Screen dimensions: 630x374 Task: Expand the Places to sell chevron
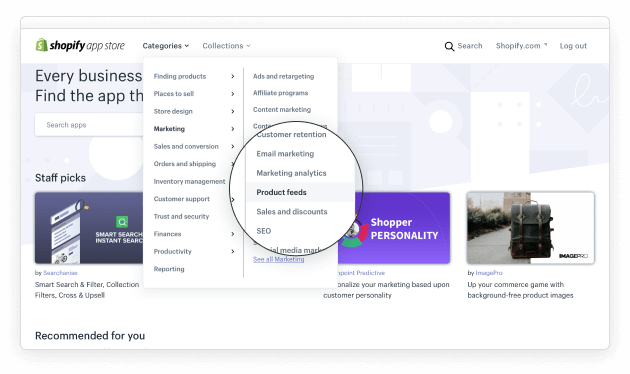click(233, 94)
